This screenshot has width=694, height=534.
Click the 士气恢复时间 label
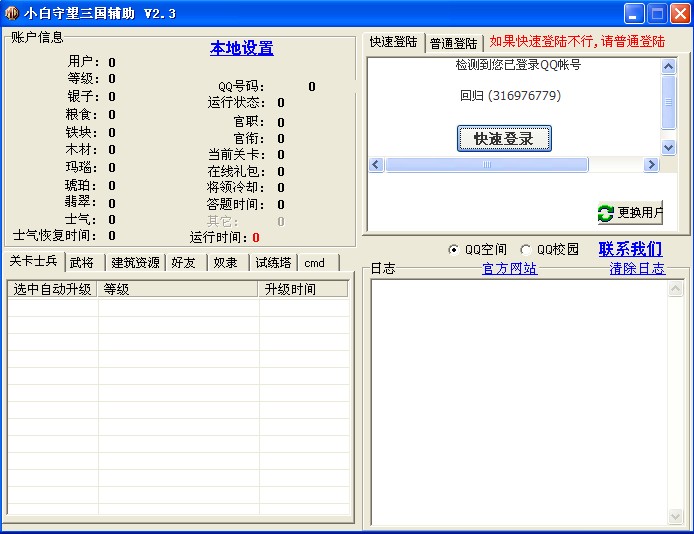pos(54,235)
